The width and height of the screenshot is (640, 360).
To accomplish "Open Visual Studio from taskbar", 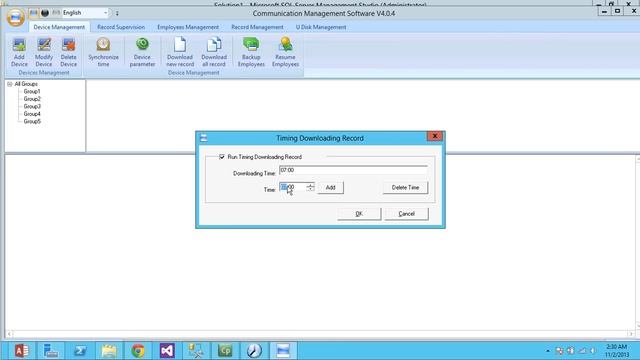I will pos(167,351).
